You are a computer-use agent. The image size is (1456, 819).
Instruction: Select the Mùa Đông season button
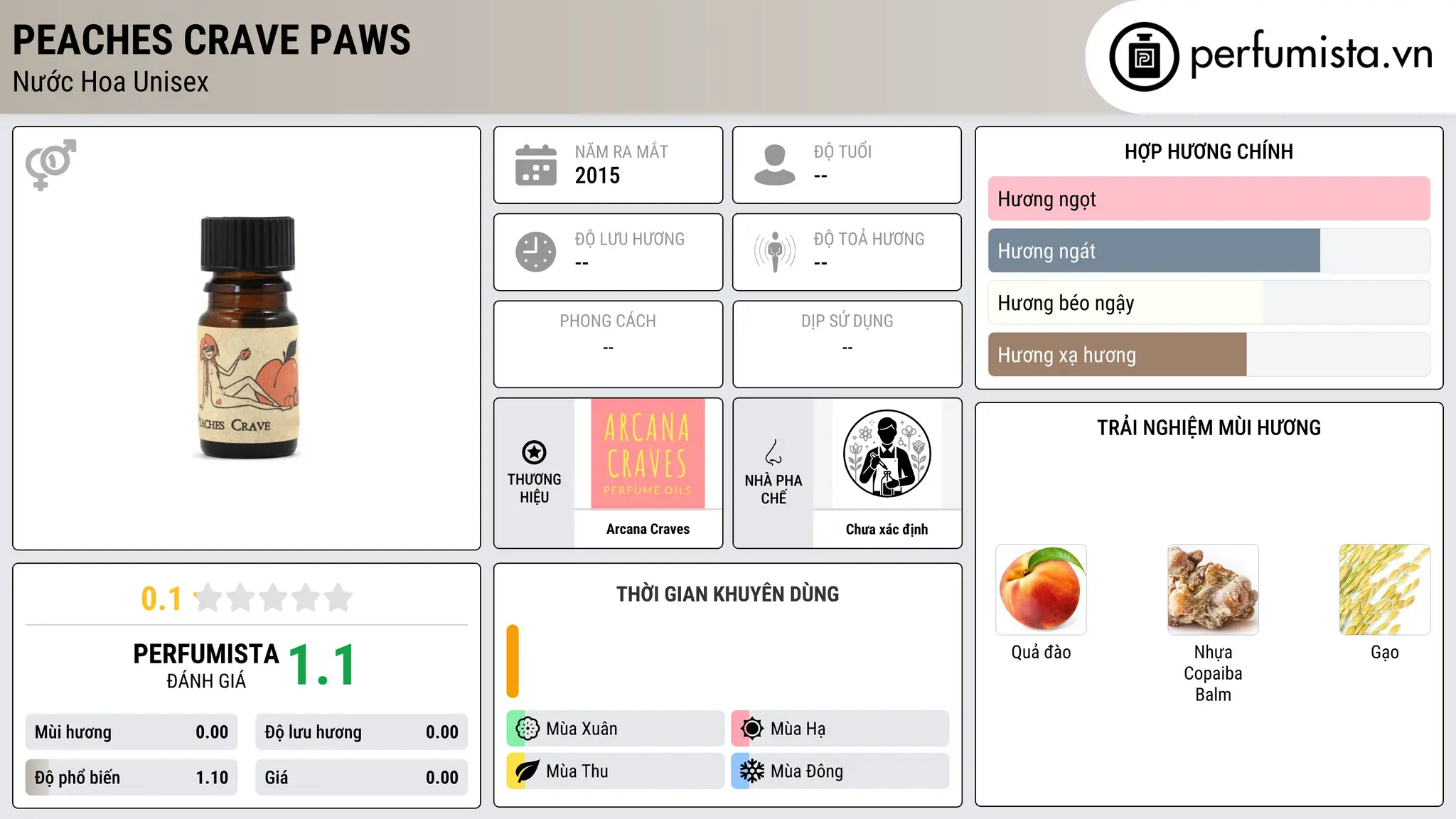coord(840,771)
